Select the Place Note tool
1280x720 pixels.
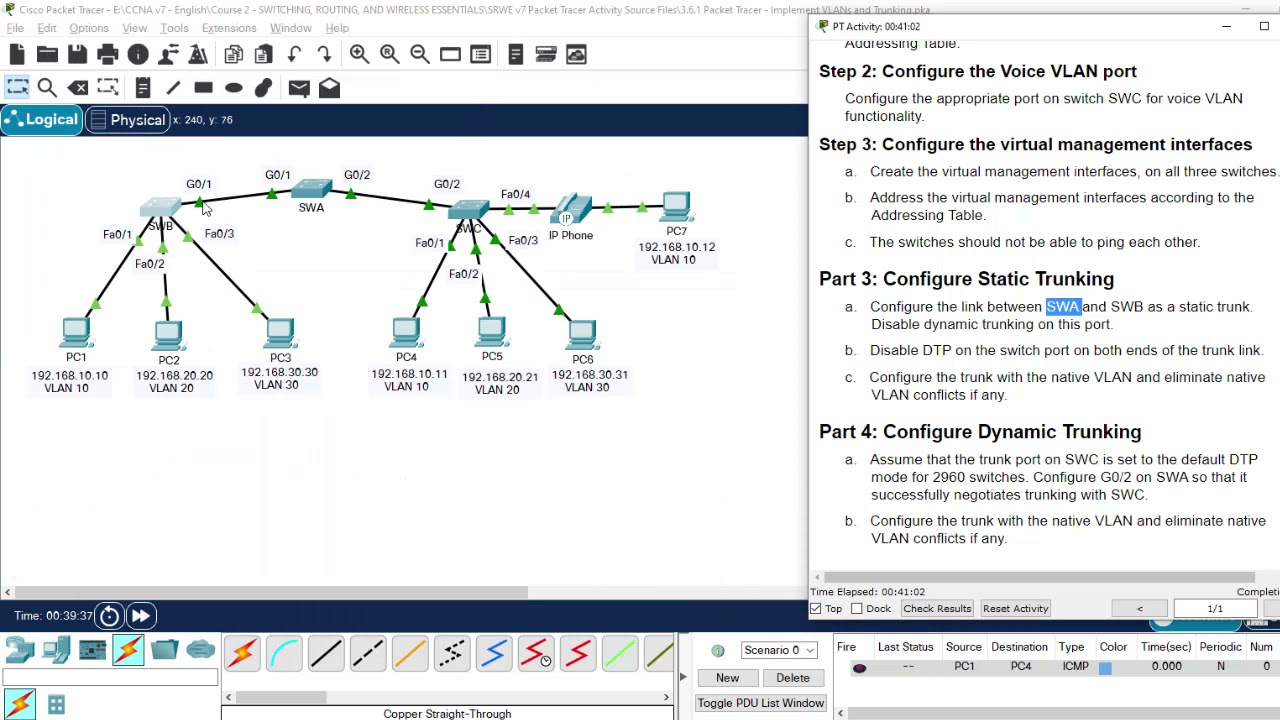pos(143,88)
